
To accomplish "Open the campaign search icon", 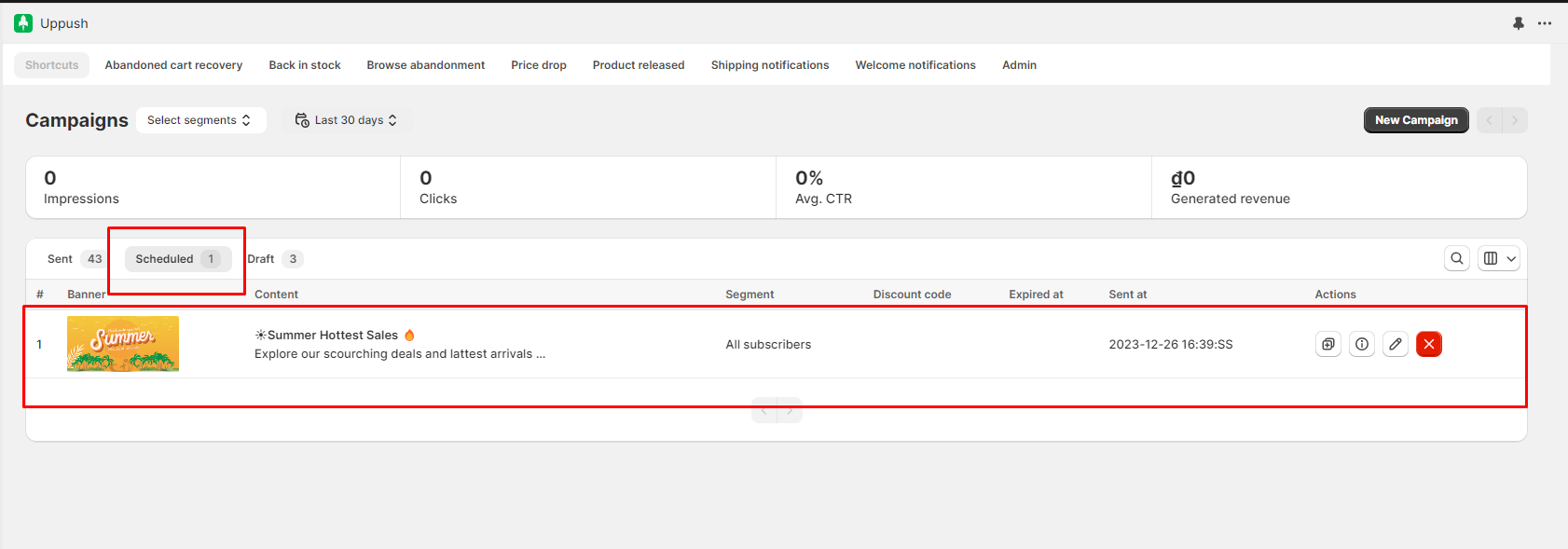I will point(1456,258).
